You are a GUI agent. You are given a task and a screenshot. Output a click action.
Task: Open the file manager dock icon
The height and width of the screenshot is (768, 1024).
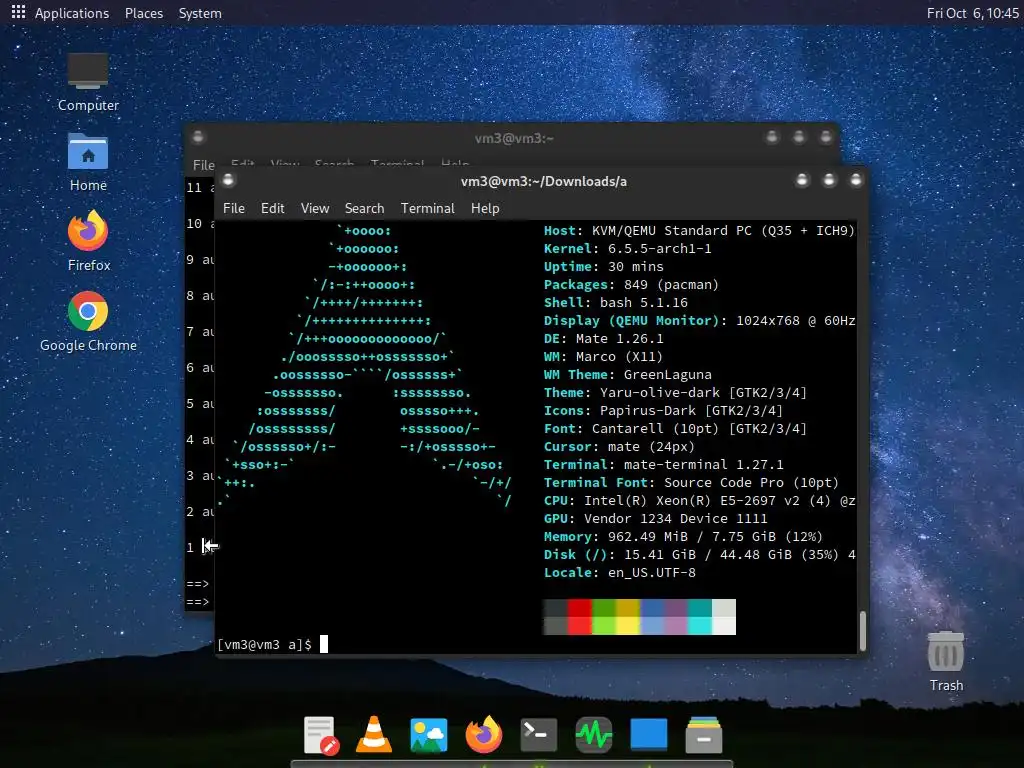pyautogui.click(x=703, y=735)
